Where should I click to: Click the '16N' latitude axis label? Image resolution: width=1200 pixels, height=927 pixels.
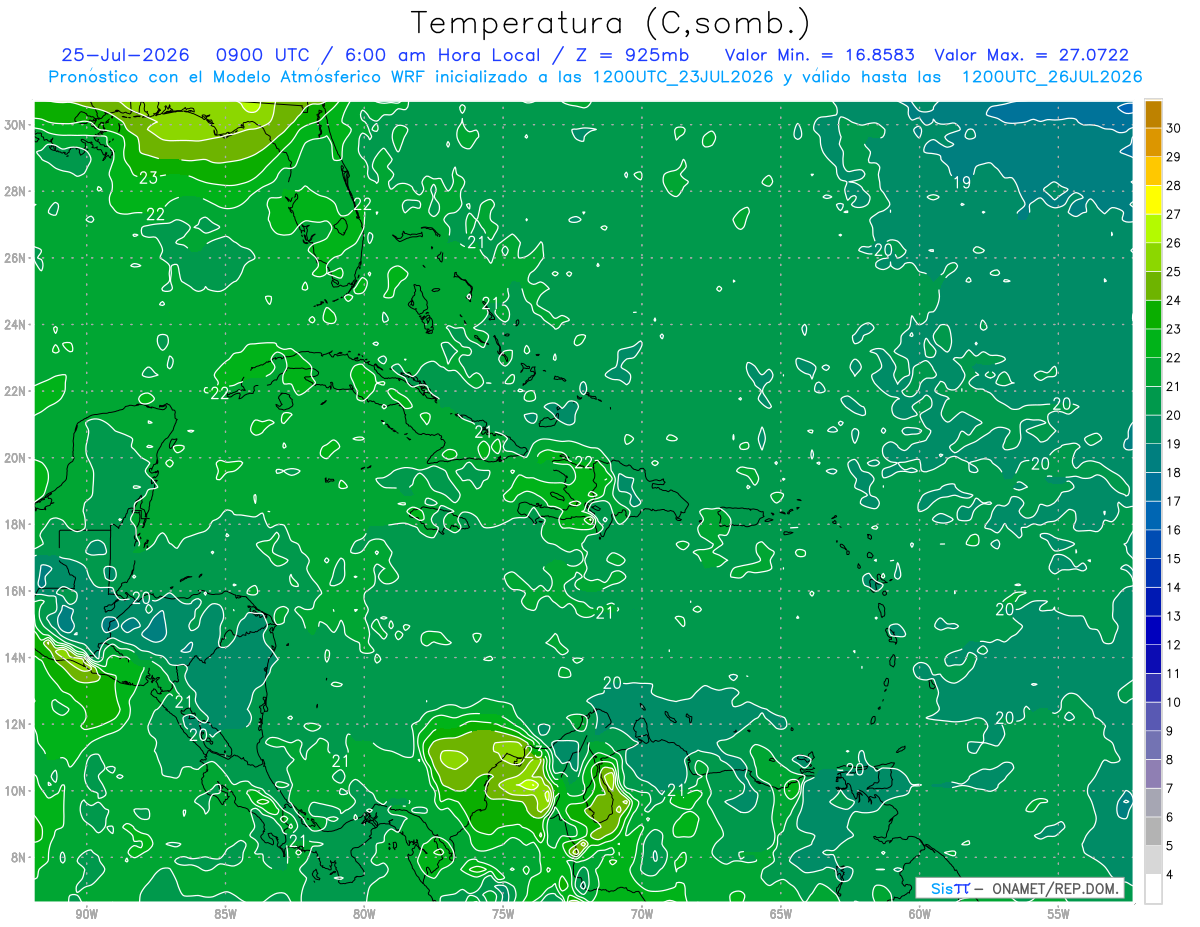pos(15,591)
